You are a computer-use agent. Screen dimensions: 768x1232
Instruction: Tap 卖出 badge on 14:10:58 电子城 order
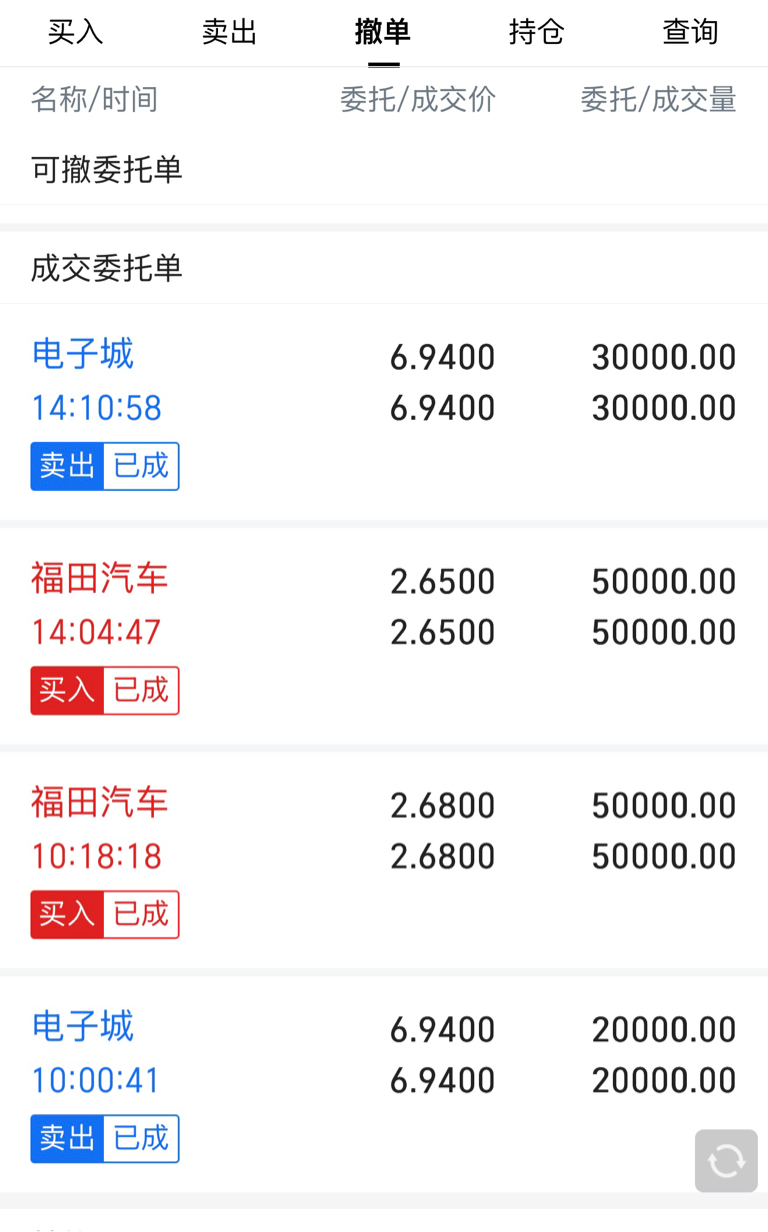click(67, 466)
